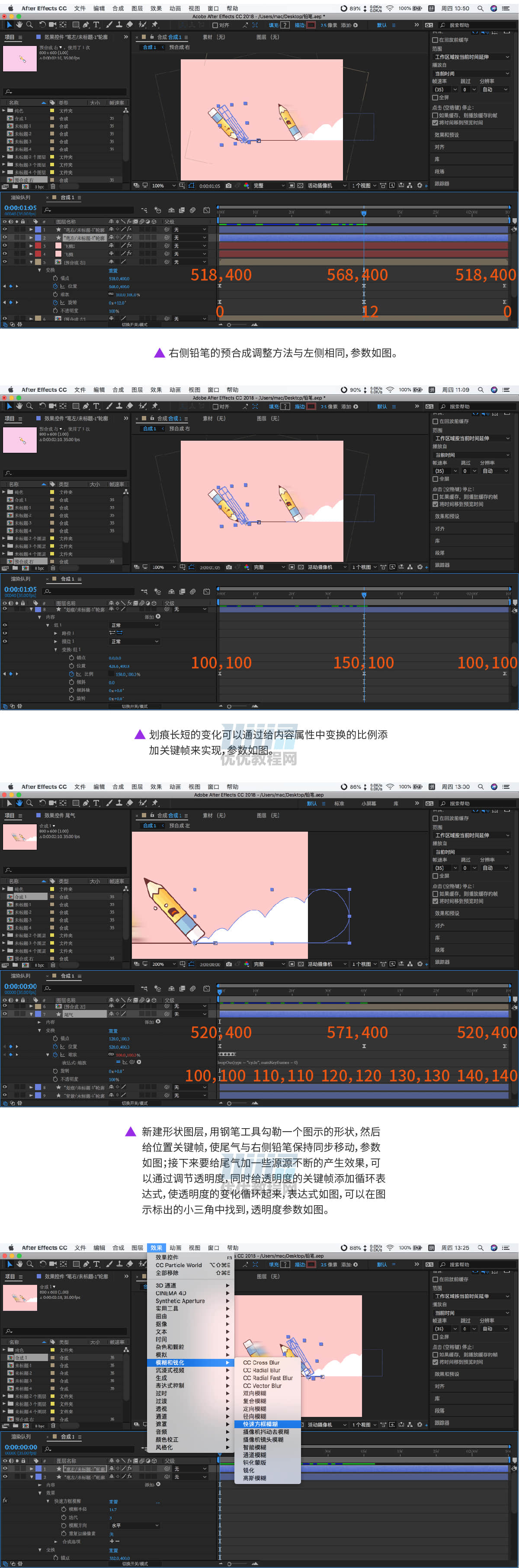Click the 描边 stroke color swatch in 10:50 window
Screen dimensions: 519x1568
click(311, 25)
